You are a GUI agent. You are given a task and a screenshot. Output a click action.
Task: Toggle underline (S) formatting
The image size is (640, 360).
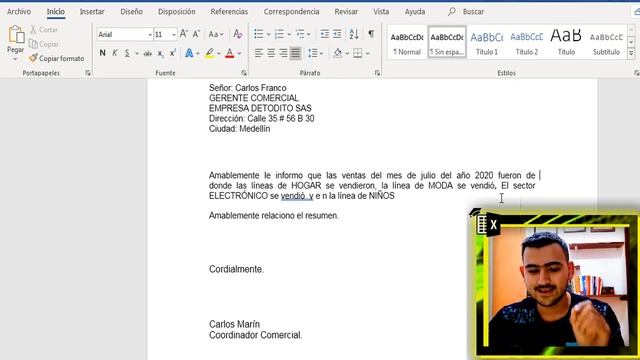coord(127,53)
